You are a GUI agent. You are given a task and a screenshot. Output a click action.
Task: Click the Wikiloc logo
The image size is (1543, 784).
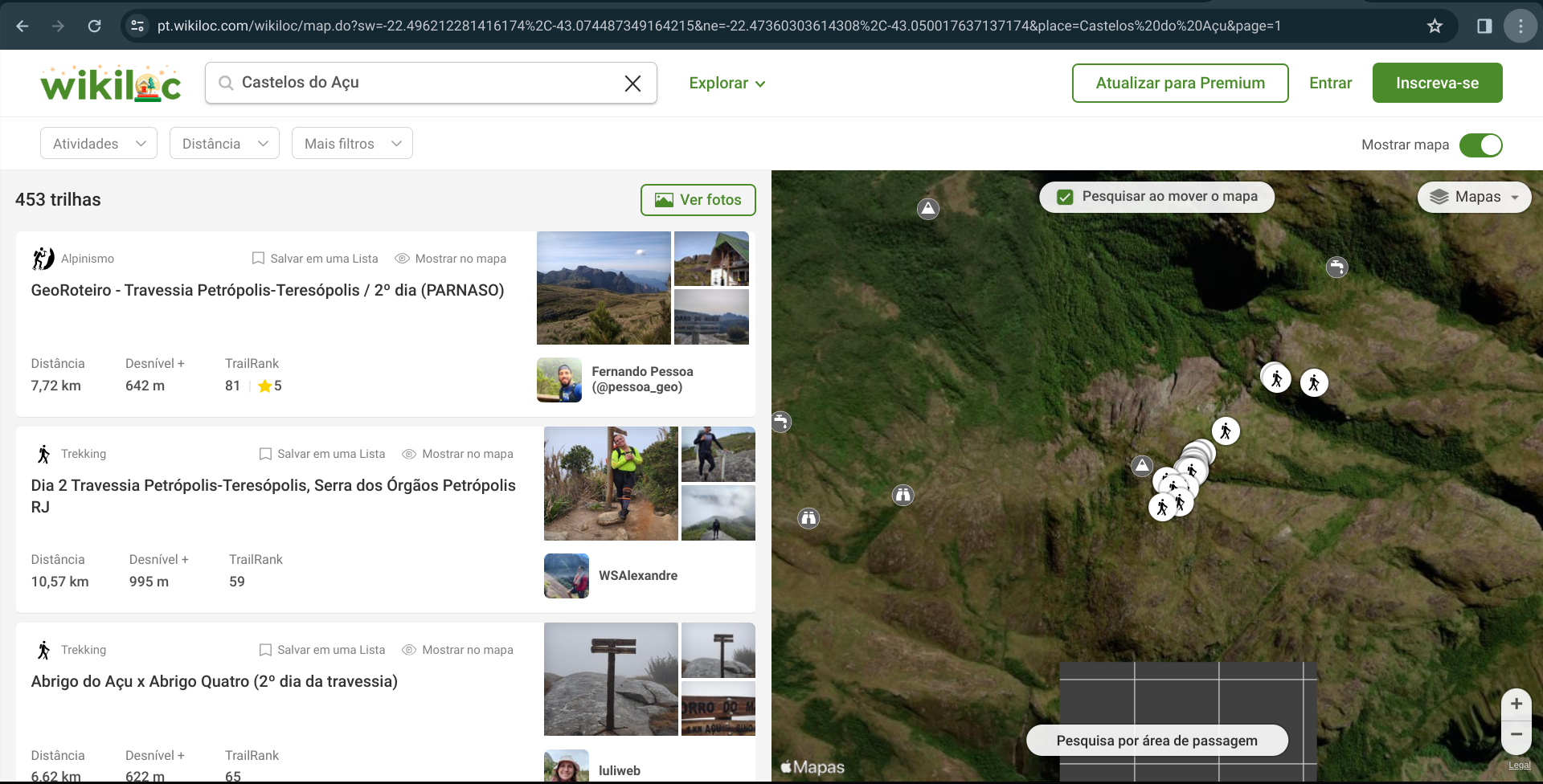coord(111,84)
